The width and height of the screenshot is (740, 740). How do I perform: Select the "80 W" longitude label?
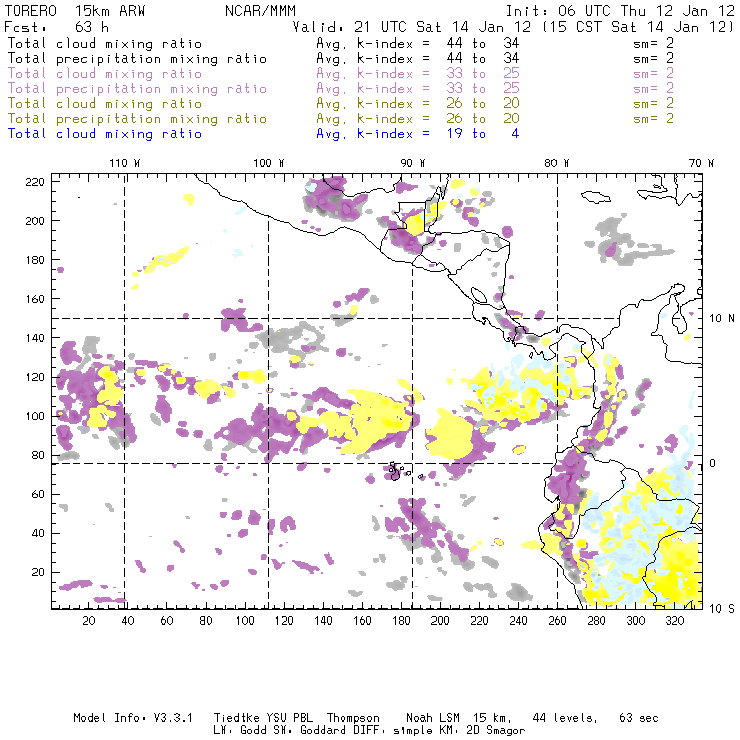click(x=557, y=163)
